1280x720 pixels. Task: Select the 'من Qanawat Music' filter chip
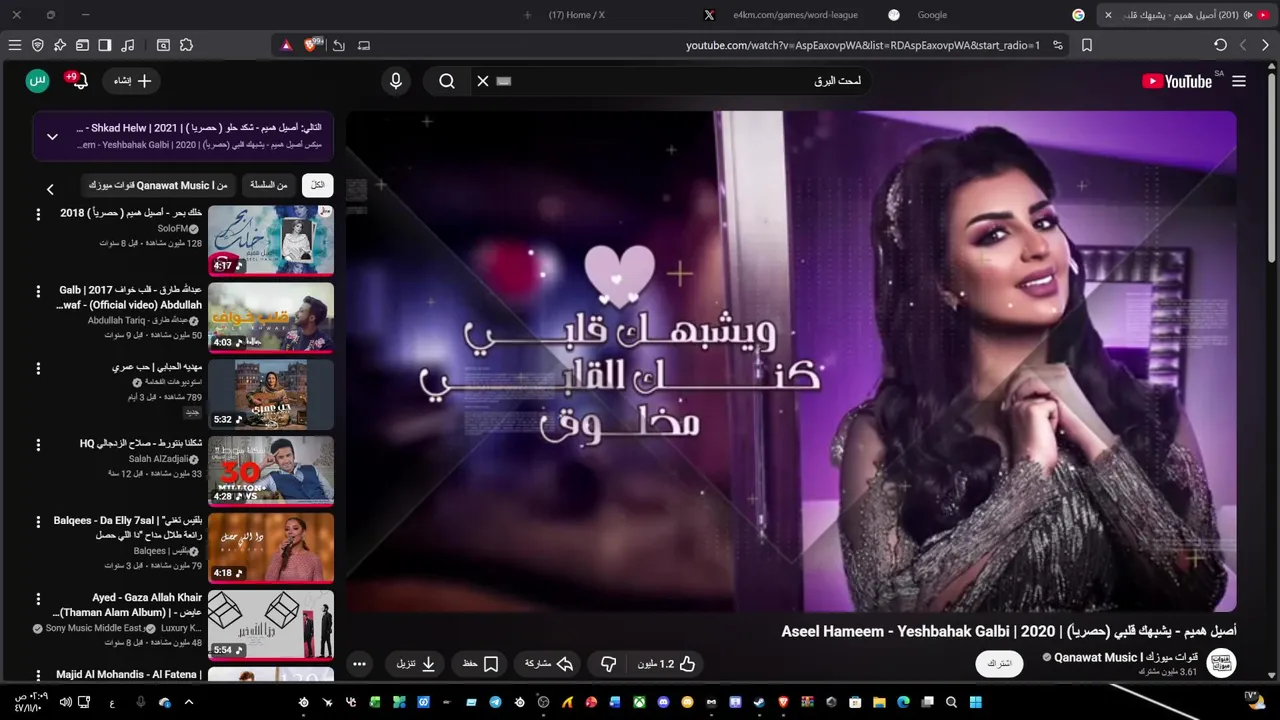click(157, 185)
